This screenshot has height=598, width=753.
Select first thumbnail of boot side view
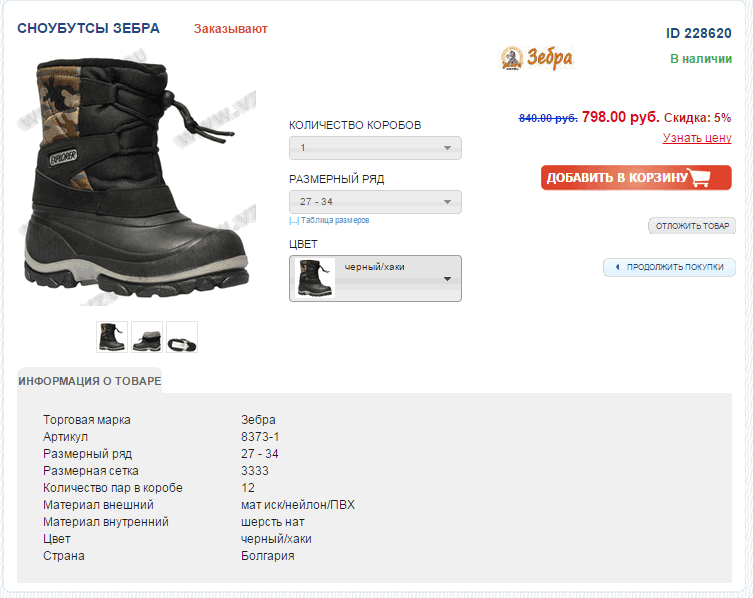click(x=112, y=337)
